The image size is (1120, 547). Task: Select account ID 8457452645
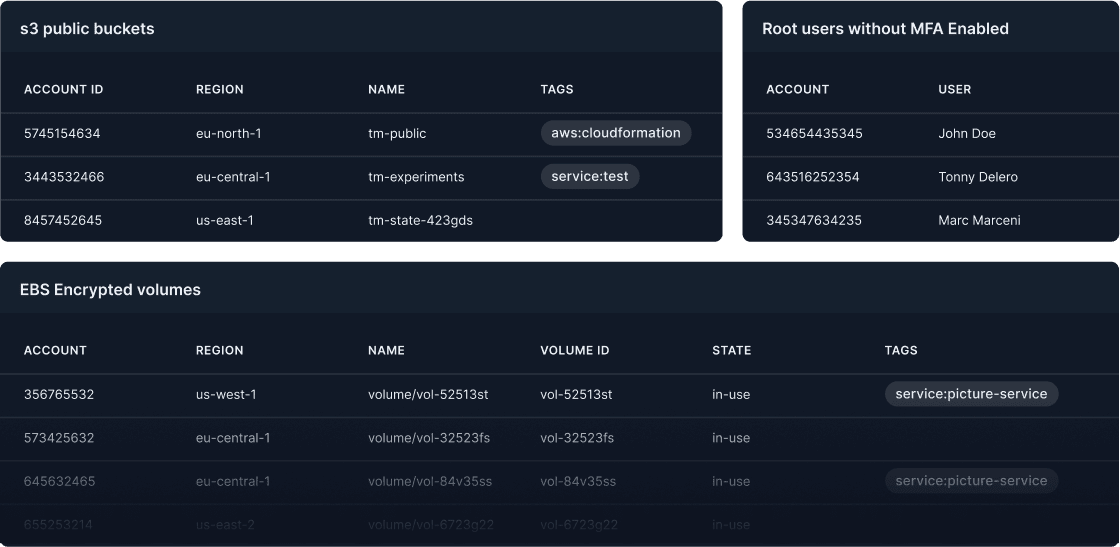pos(63,221)
